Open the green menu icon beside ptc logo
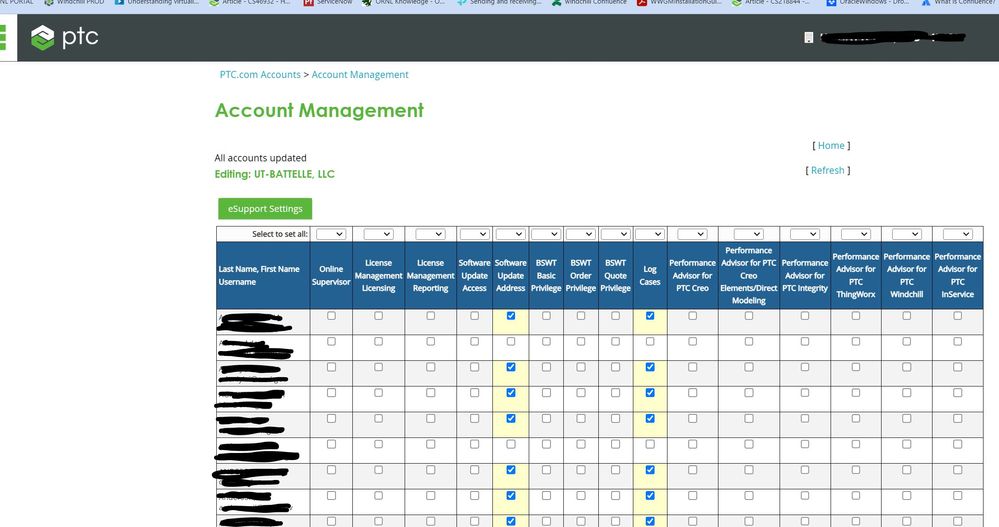 [3, 38]
